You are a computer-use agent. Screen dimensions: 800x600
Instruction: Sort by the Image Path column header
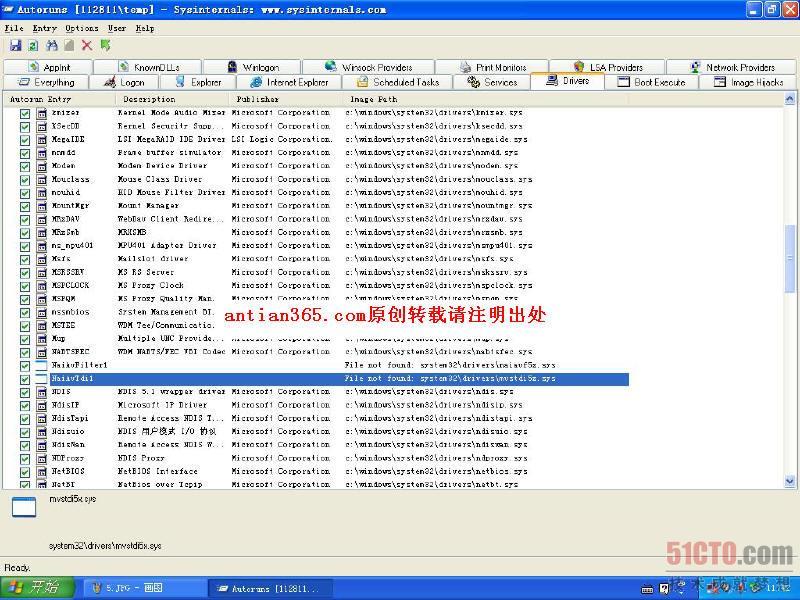[x=486, y=99]
